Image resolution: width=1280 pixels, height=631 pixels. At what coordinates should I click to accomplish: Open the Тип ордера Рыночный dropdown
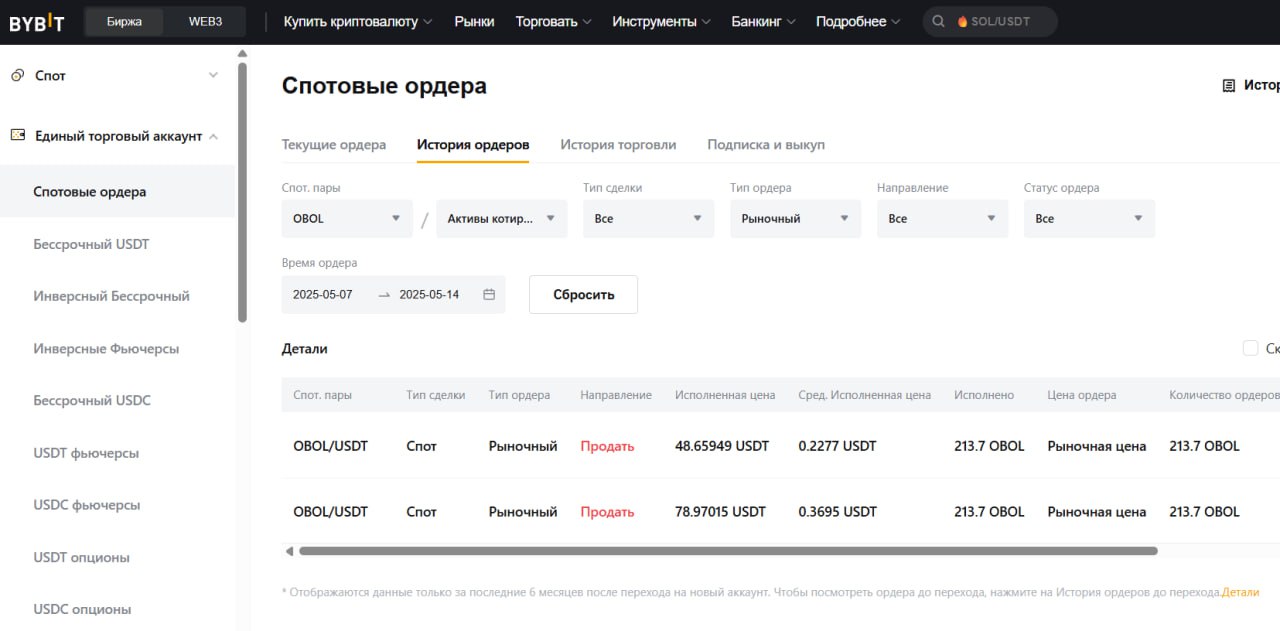pyautogui.click(x=795, y=218)
